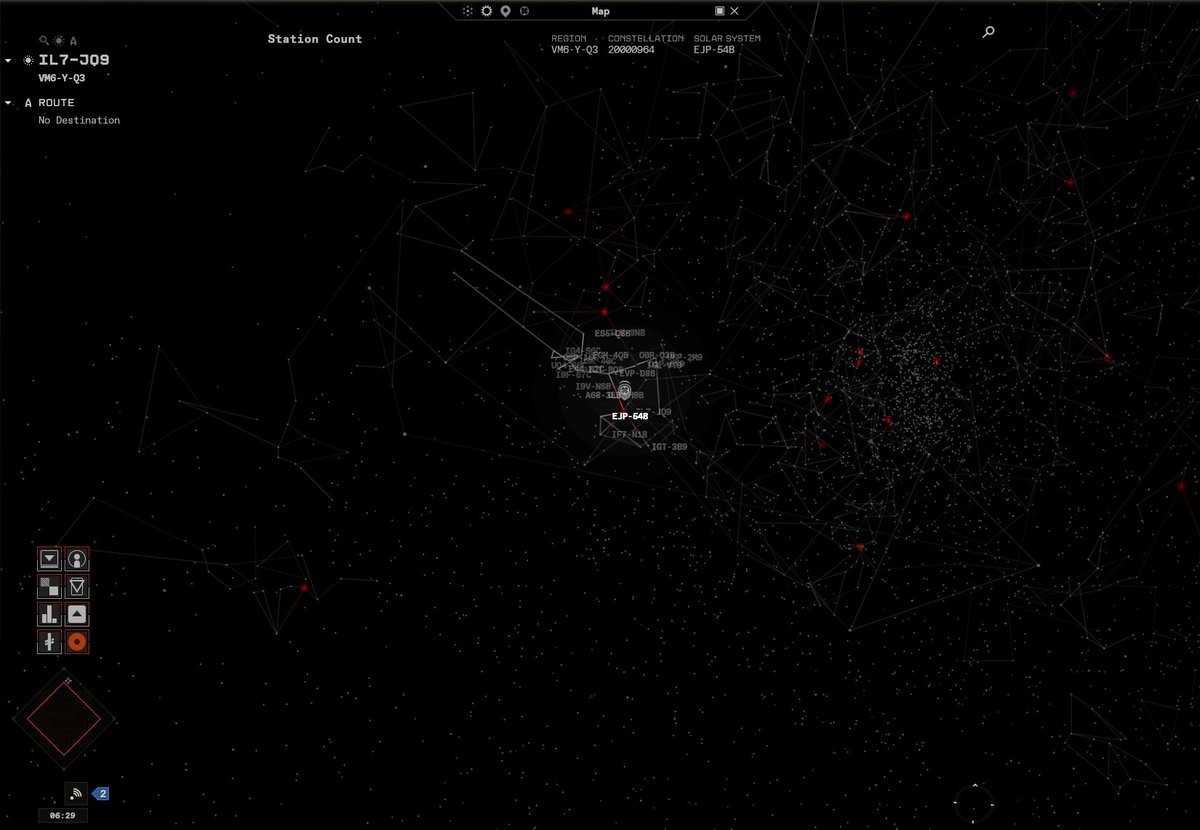Click the sun icon beside IL7-JQ9
Image resolution: width=1200 pixels, height=830 pixels.
tap(28, 61)
